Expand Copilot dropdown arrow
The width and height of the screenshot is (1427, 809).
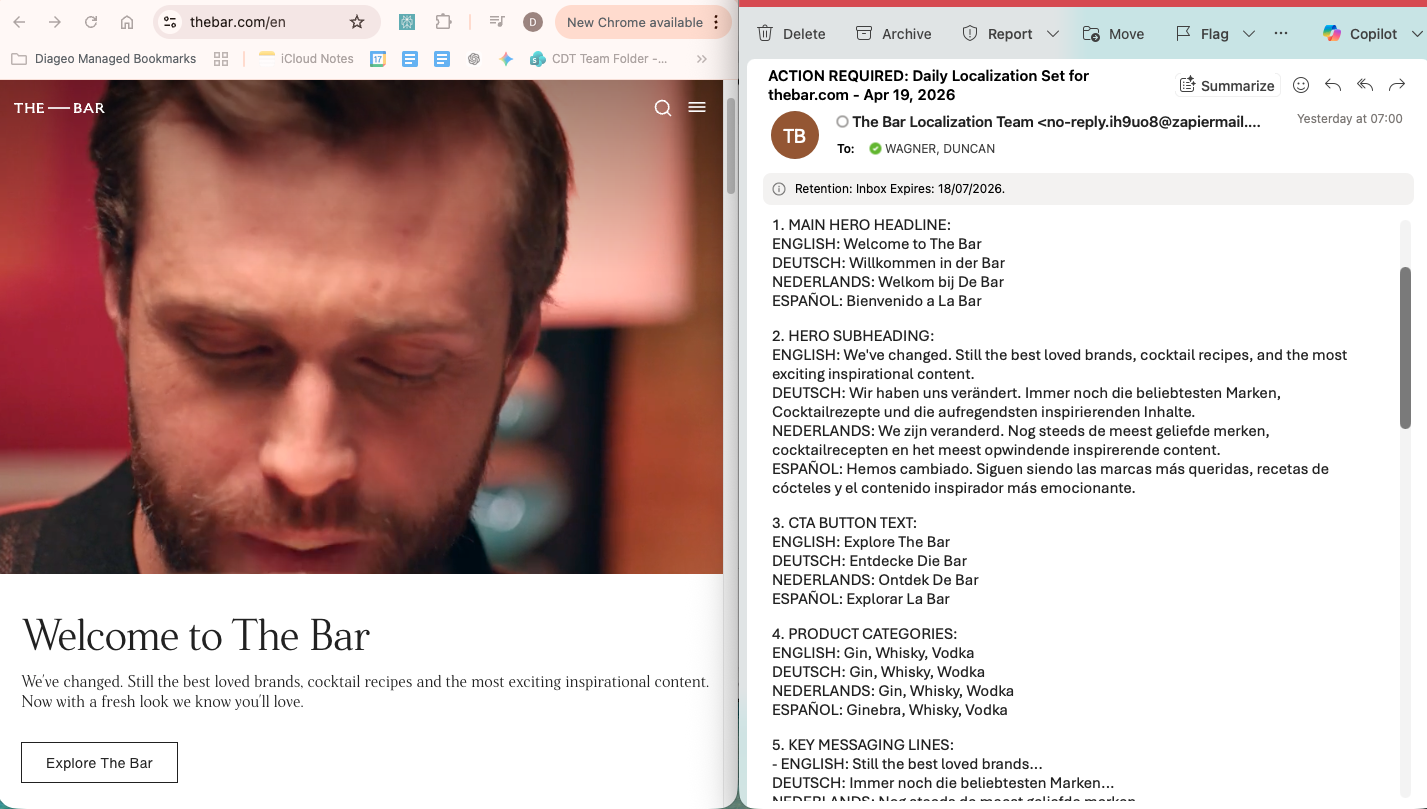[x=1417, y=34]
